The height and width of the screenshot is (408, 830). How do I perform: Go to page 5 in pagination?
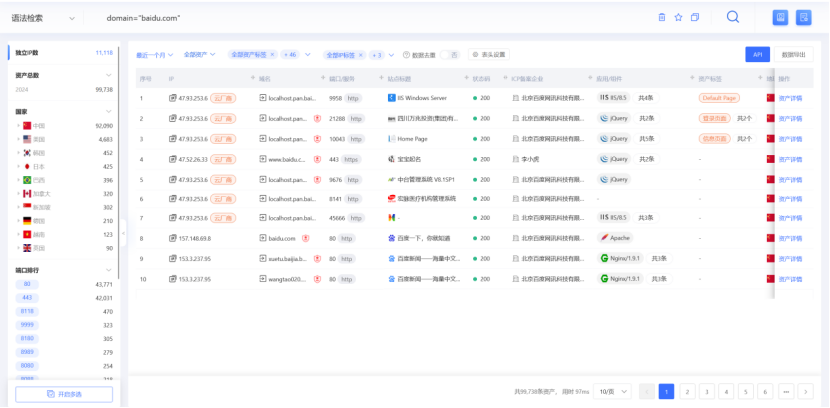tap(745, 392)
